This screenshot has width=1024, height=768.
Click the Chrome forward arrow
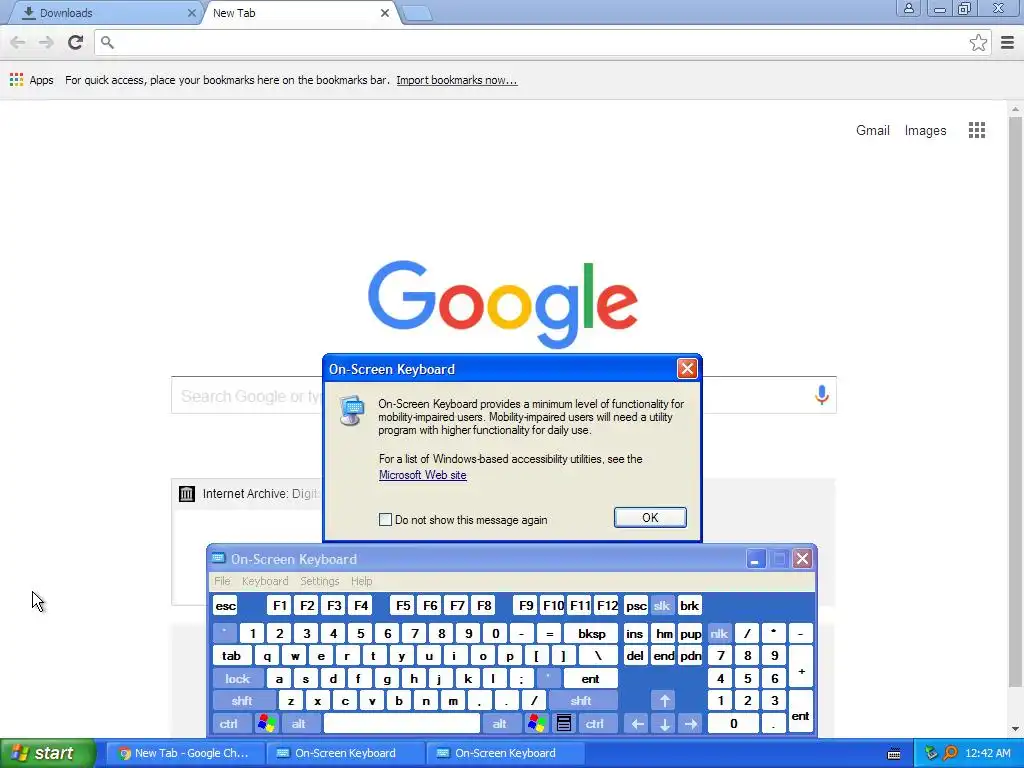click(46, 42)
